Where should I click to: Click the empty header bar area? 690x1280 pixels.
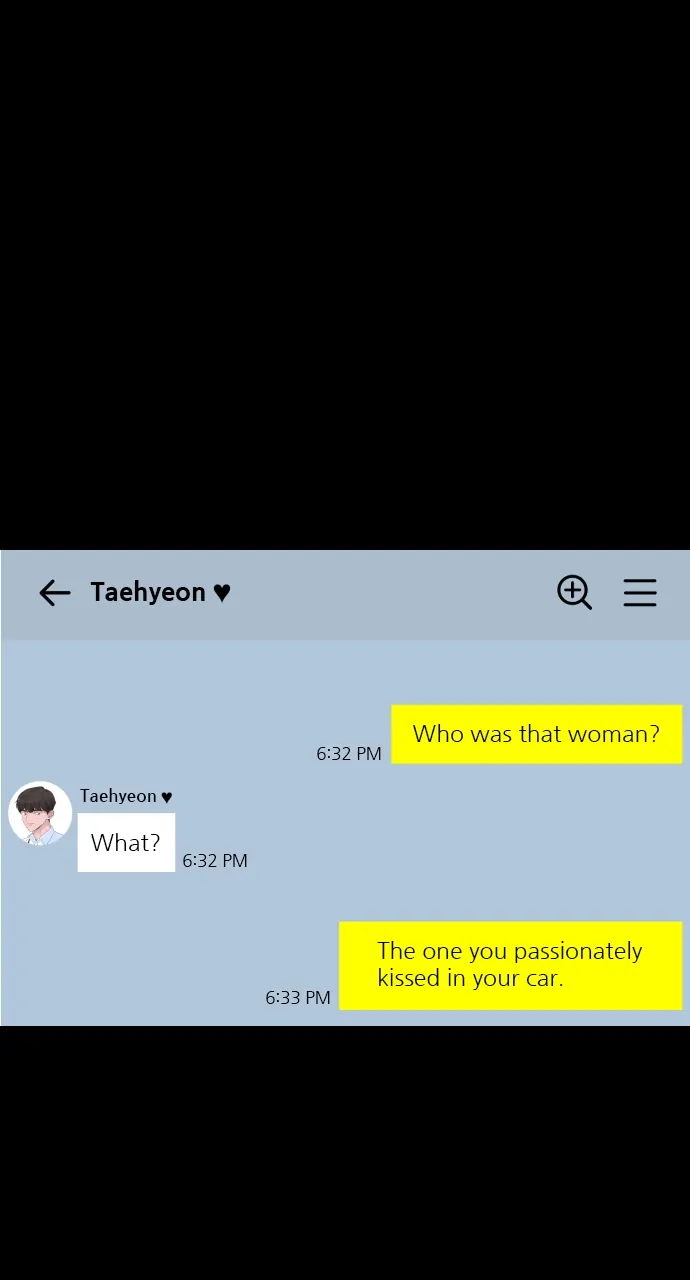[x=390, y=593]
